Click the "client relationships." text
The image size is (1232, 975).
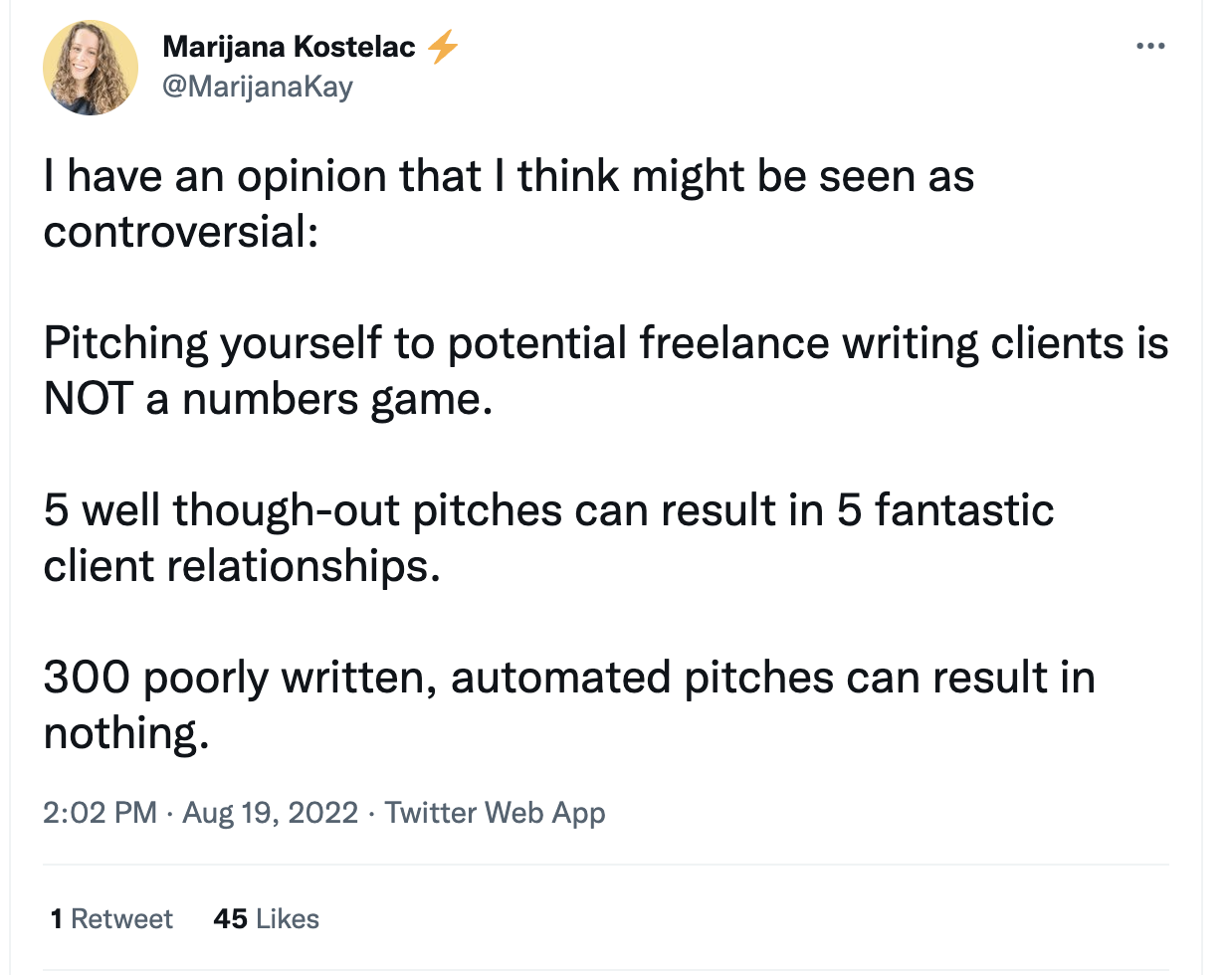pyautogui.click(x=242, y=566)
